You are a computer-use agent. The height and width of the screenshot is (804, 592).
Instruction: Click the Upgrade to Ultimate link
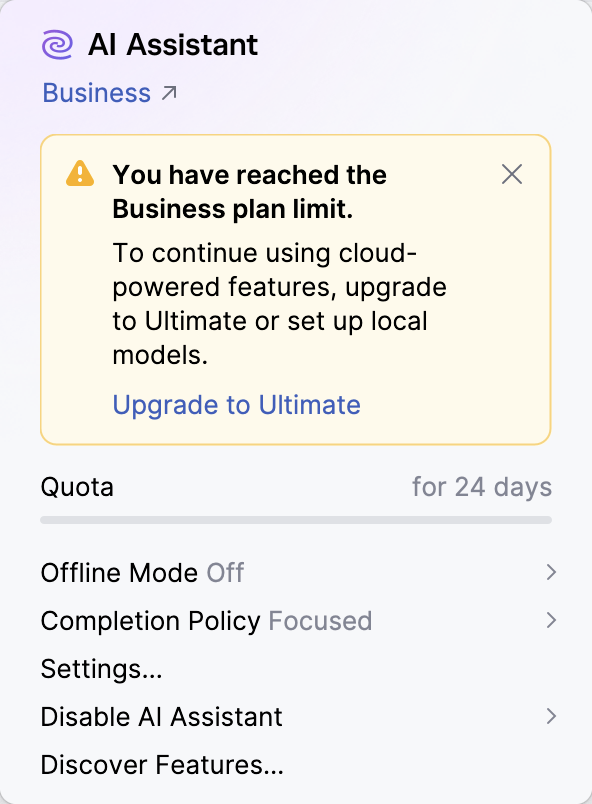236,405
